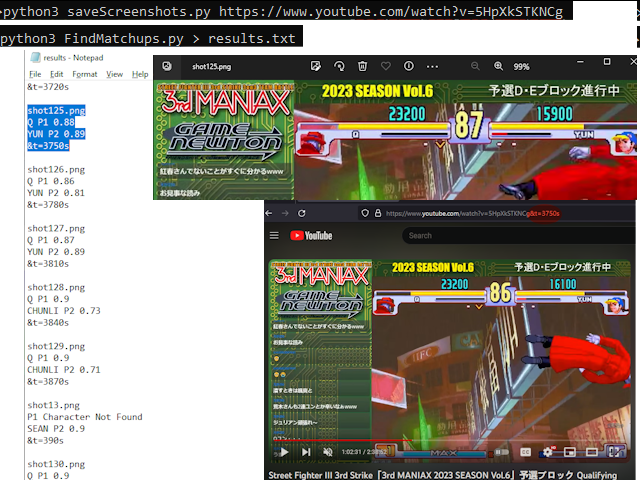This screenshot has height=480, width=640.
Task: Click the 'shot126.png' line in Notepad
Action: pos(56,169)
